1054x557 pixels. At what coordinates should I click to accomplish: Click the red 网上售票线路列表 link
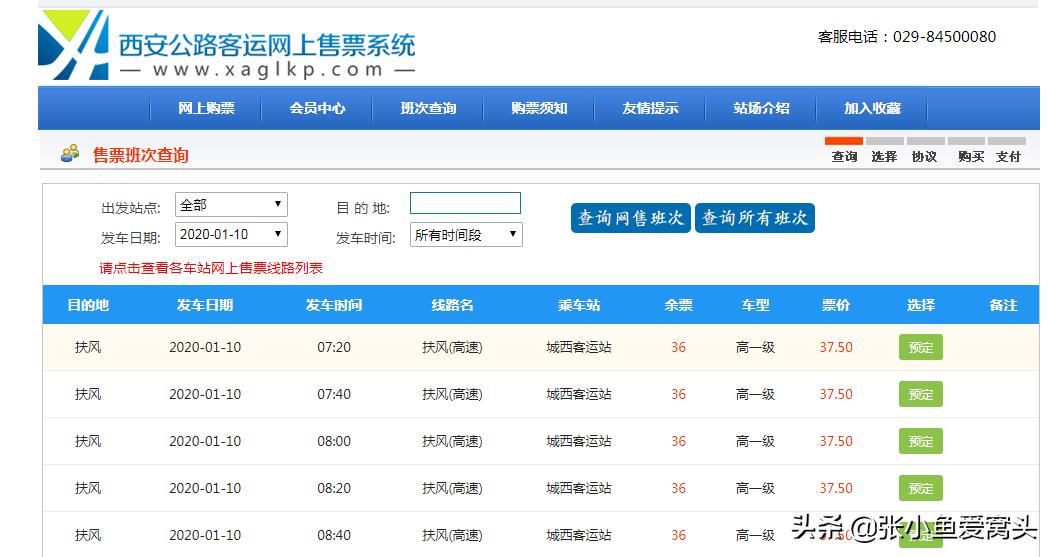(x=211, y=268)
